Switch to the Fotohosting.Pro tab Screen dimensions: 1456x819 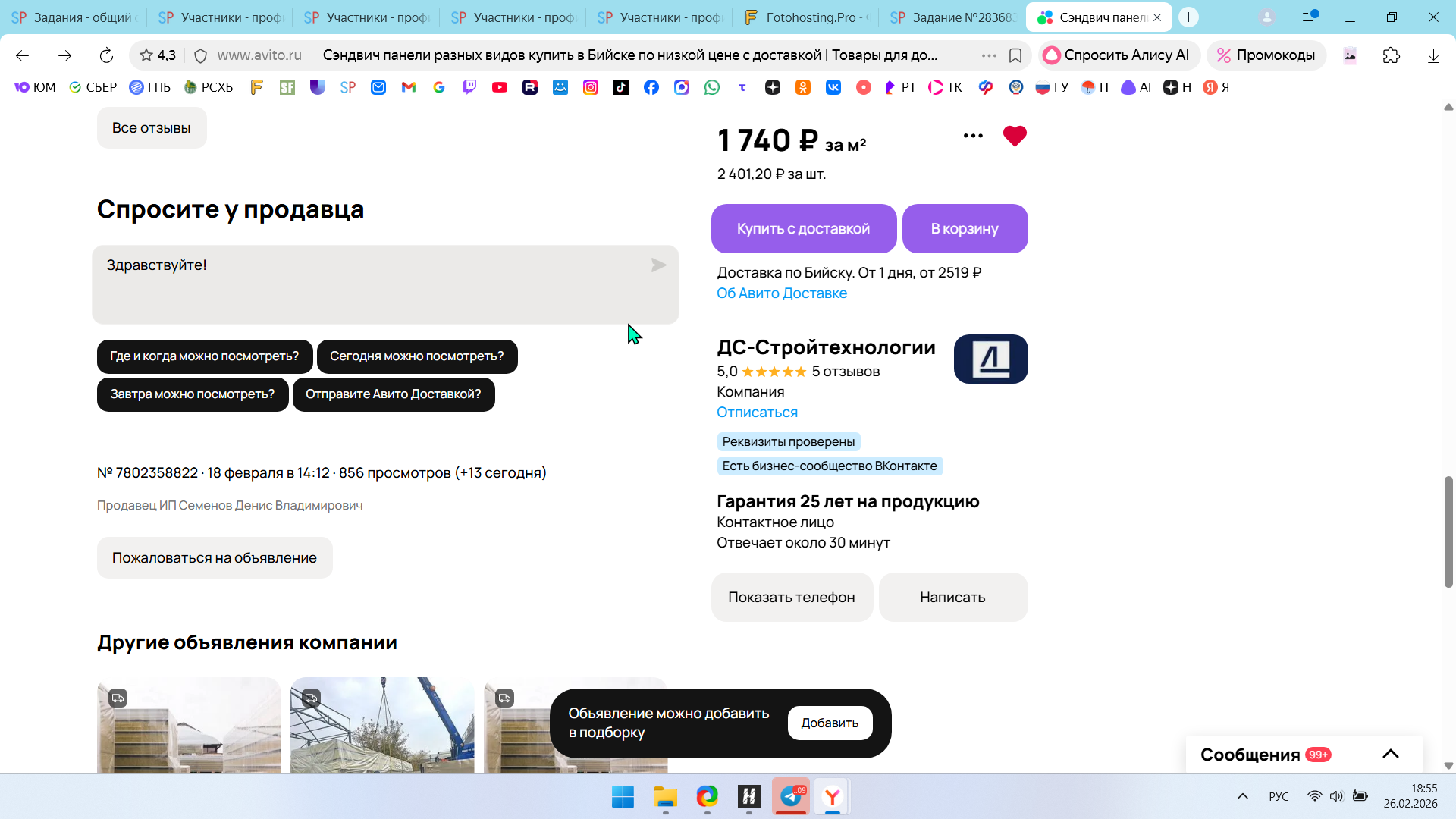tap(807, 17)
